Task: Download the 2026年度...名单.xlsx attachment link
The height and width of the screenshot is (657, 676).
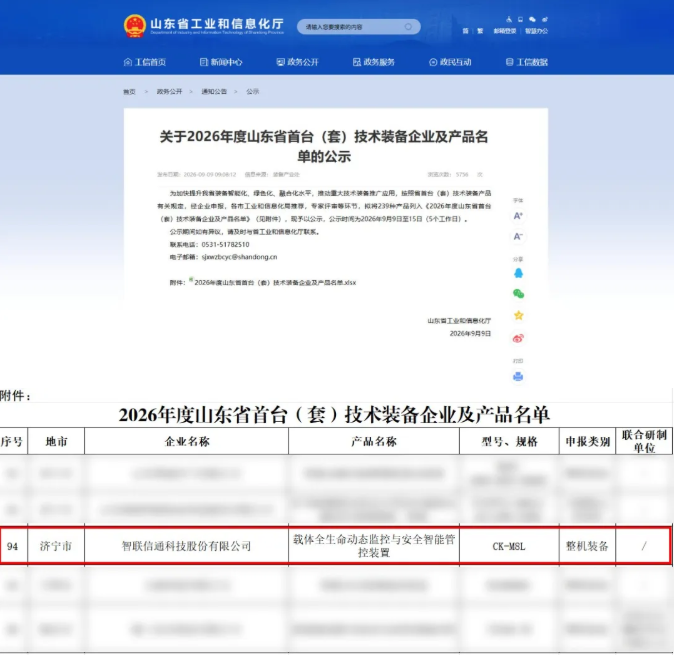Action: (x=275, y=283)
